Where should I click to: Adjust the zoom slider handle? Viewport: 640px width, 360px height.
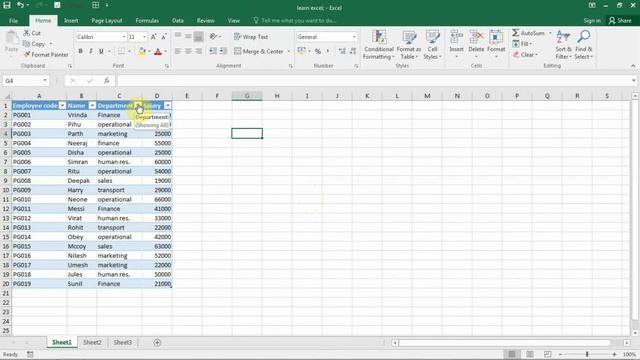587,354
